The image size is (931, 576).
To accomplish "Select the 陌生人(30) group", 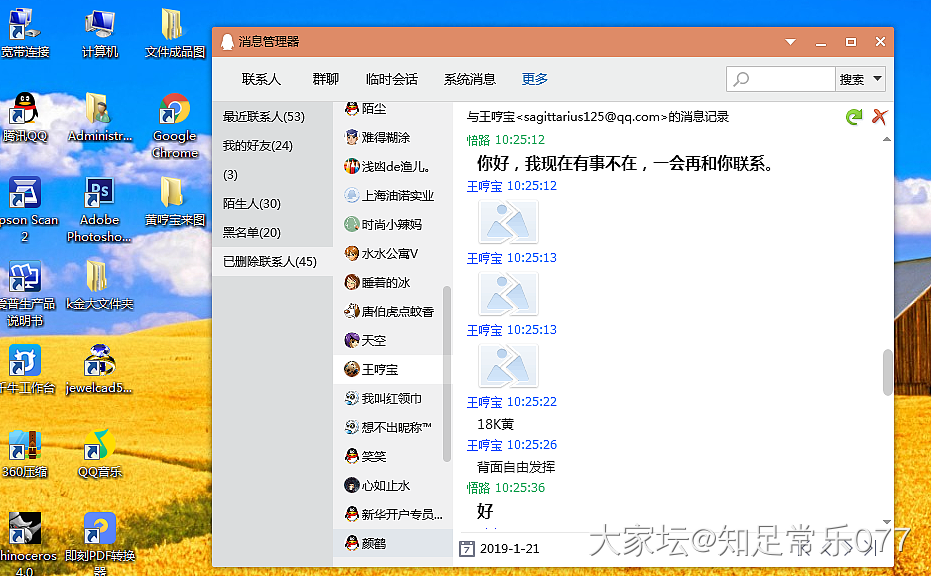I will (252, 204).
